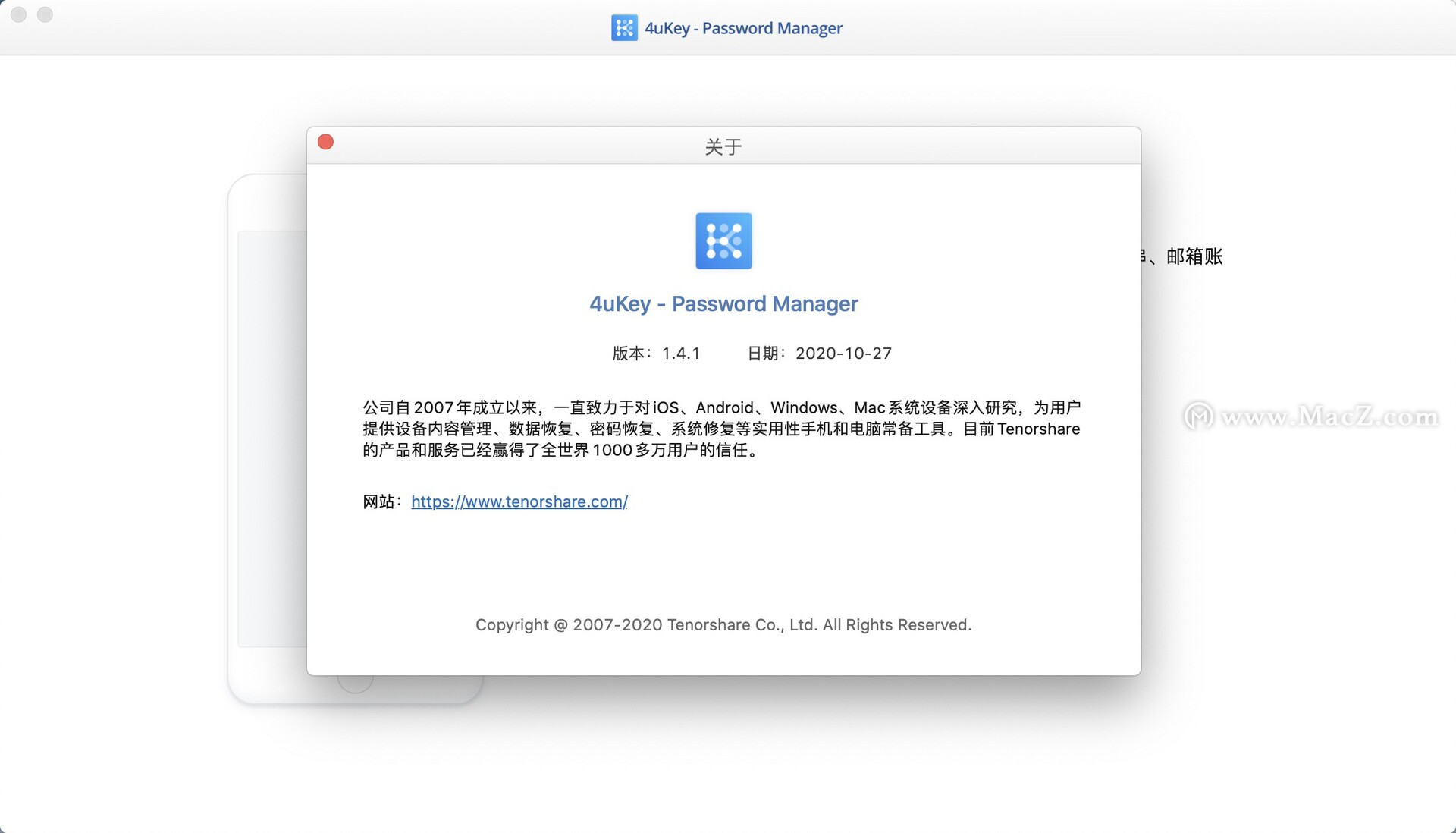
Task: Click the description line starting 提供设备内容管理
Action: coord(721,429)
